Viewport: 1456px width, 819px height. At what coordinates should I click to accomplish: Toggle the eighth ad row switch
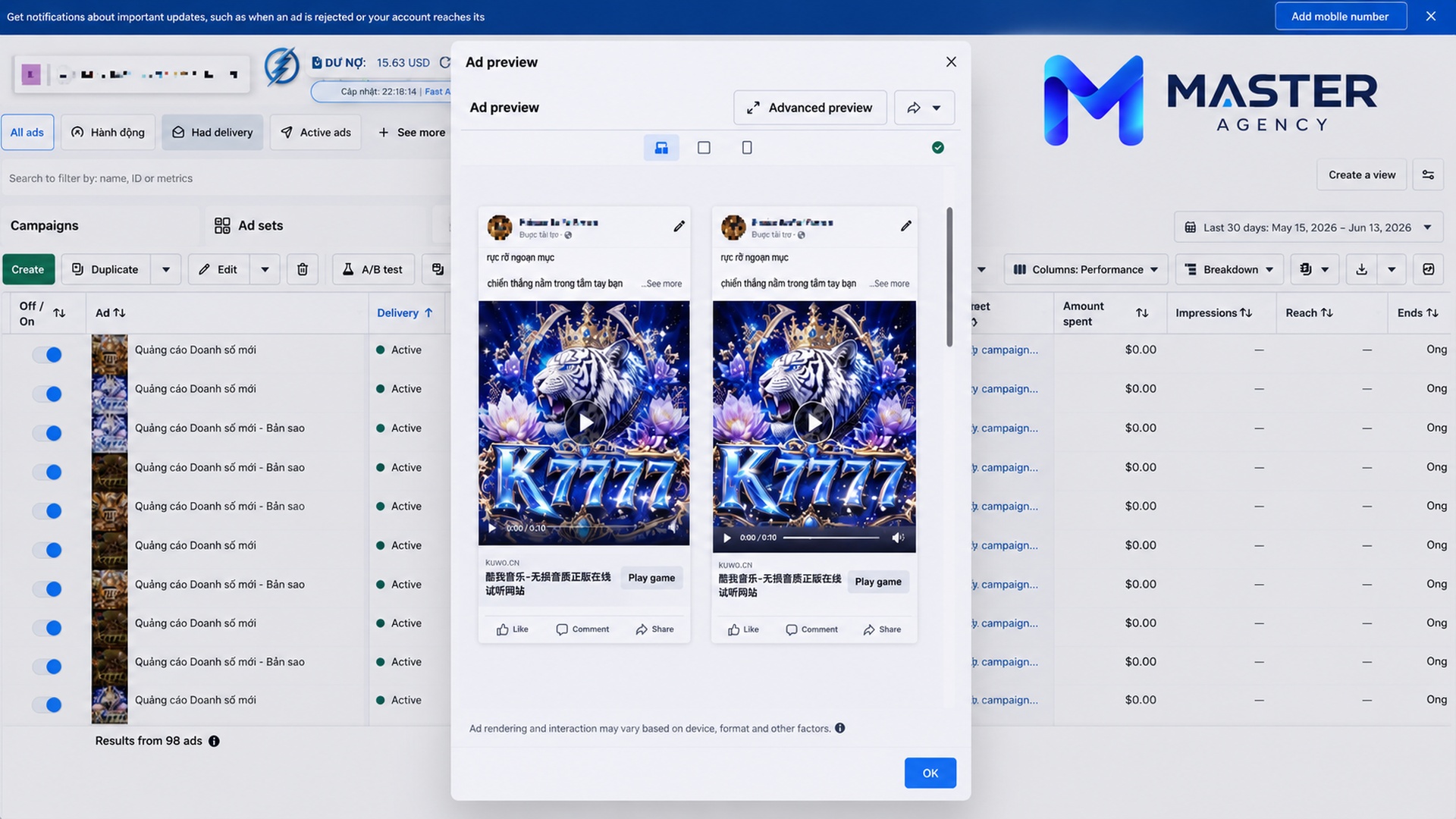47,628
